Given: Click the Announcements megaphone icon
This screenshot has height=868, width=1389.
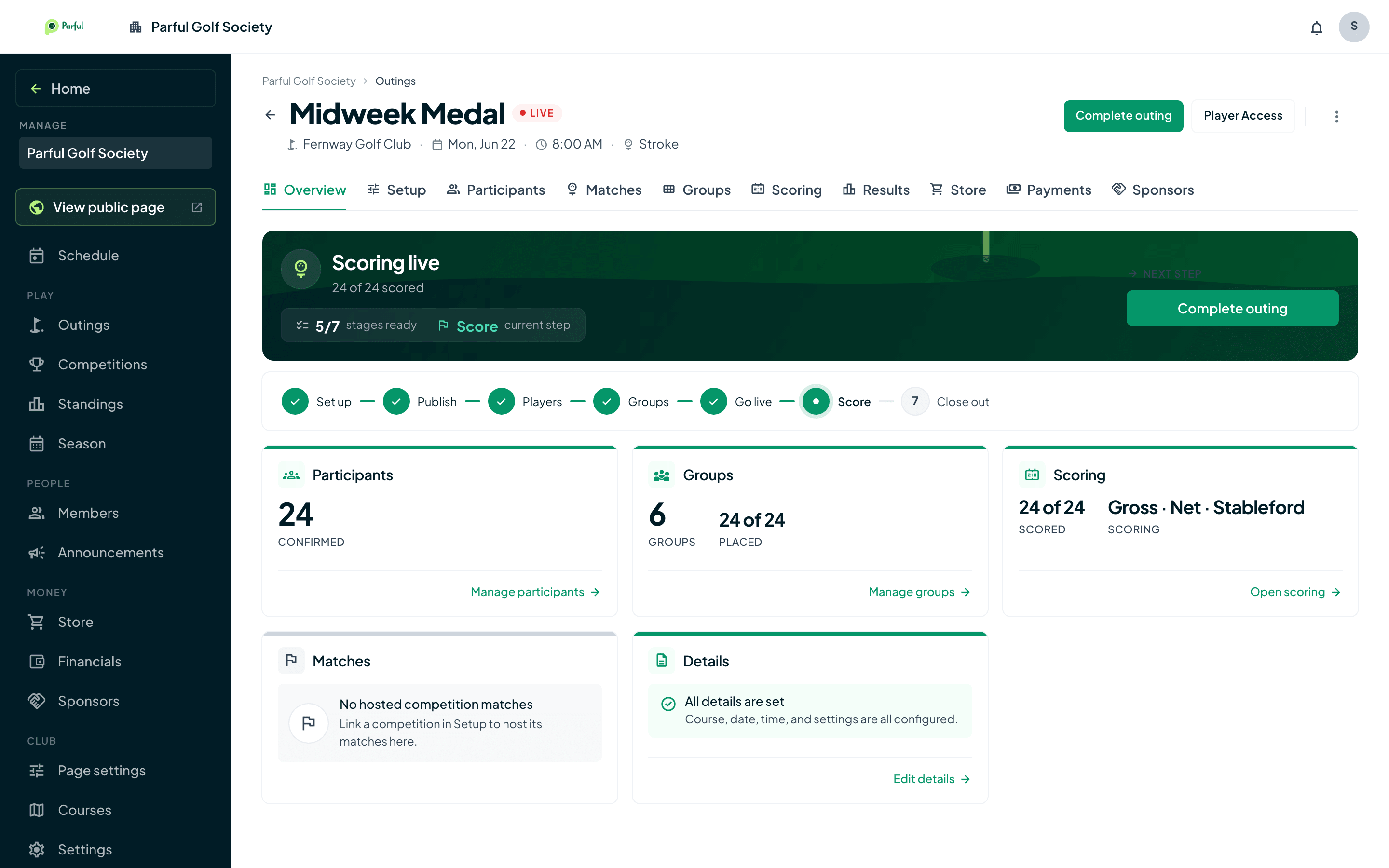Looking at the screenshot, I should (37, 553).
